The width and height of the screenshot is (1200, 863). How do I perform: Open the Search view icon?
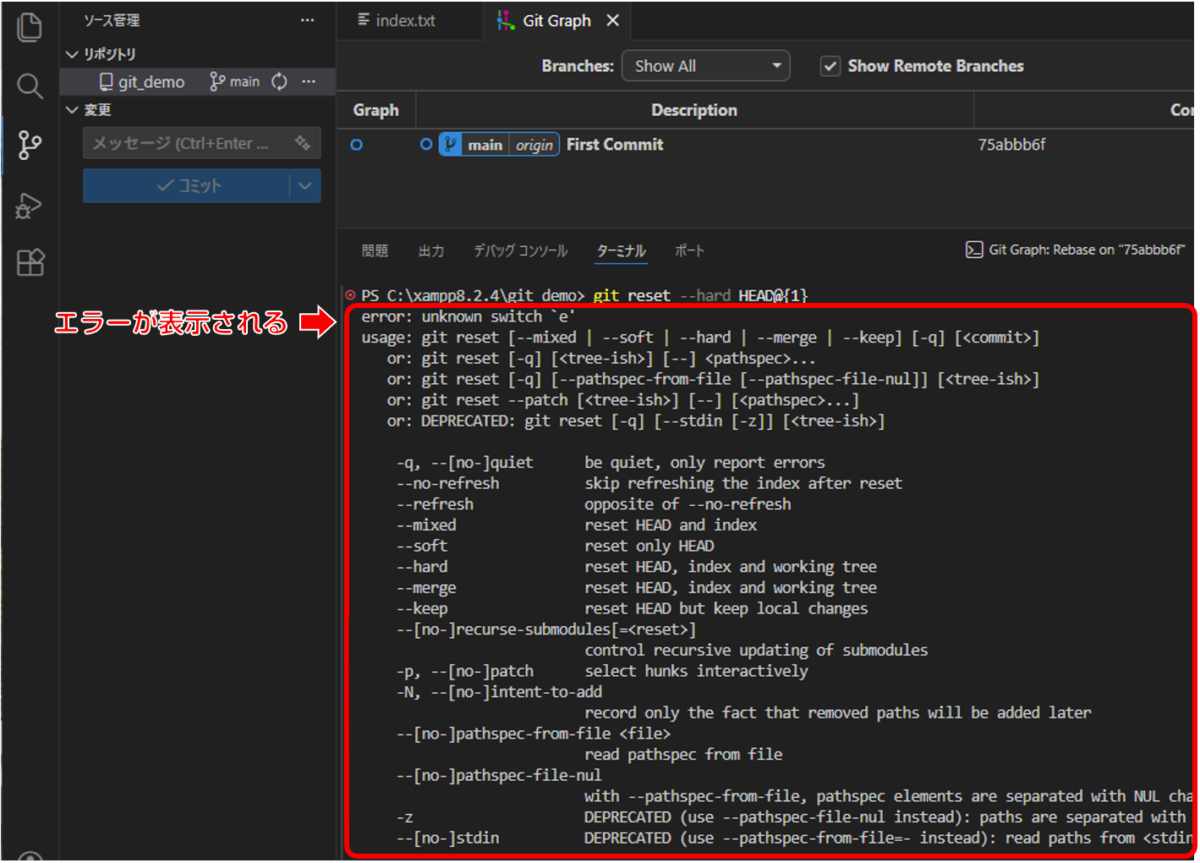click(30, 86)
